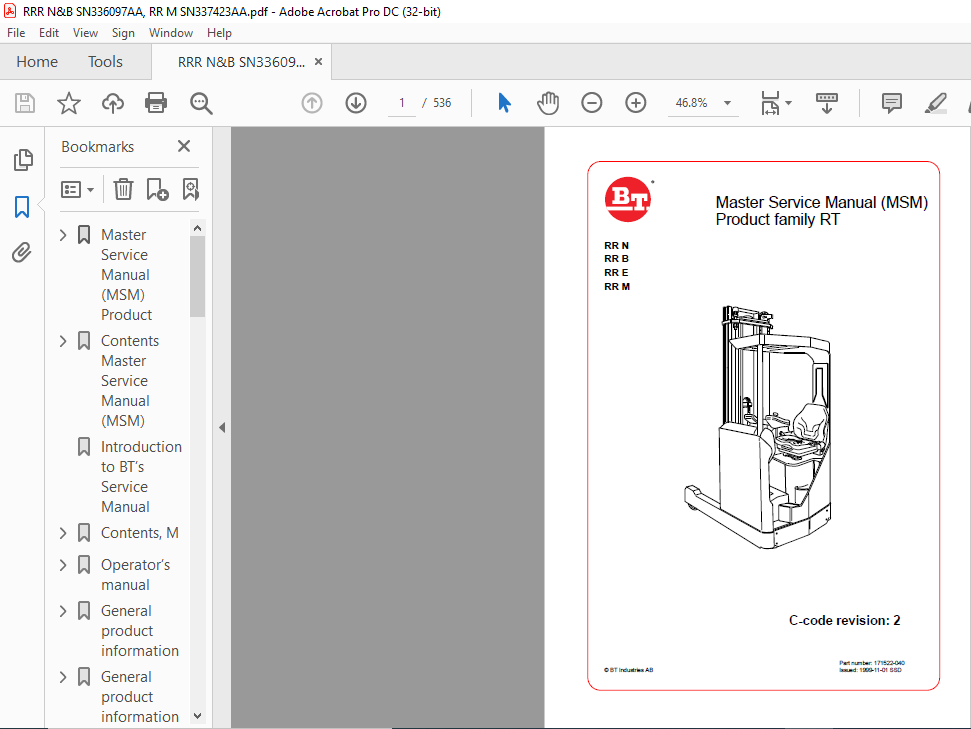971x729 pixels.
Task: Select the RRR N&B SN33609 document tab
Action: [x=242, y=62]
